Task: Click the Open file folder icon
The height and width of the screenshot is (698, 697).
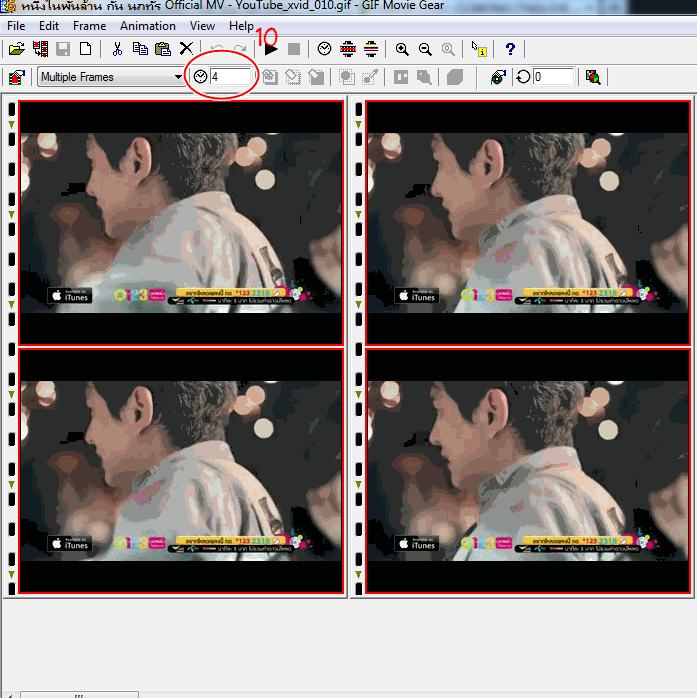Action: pos(17,49)
